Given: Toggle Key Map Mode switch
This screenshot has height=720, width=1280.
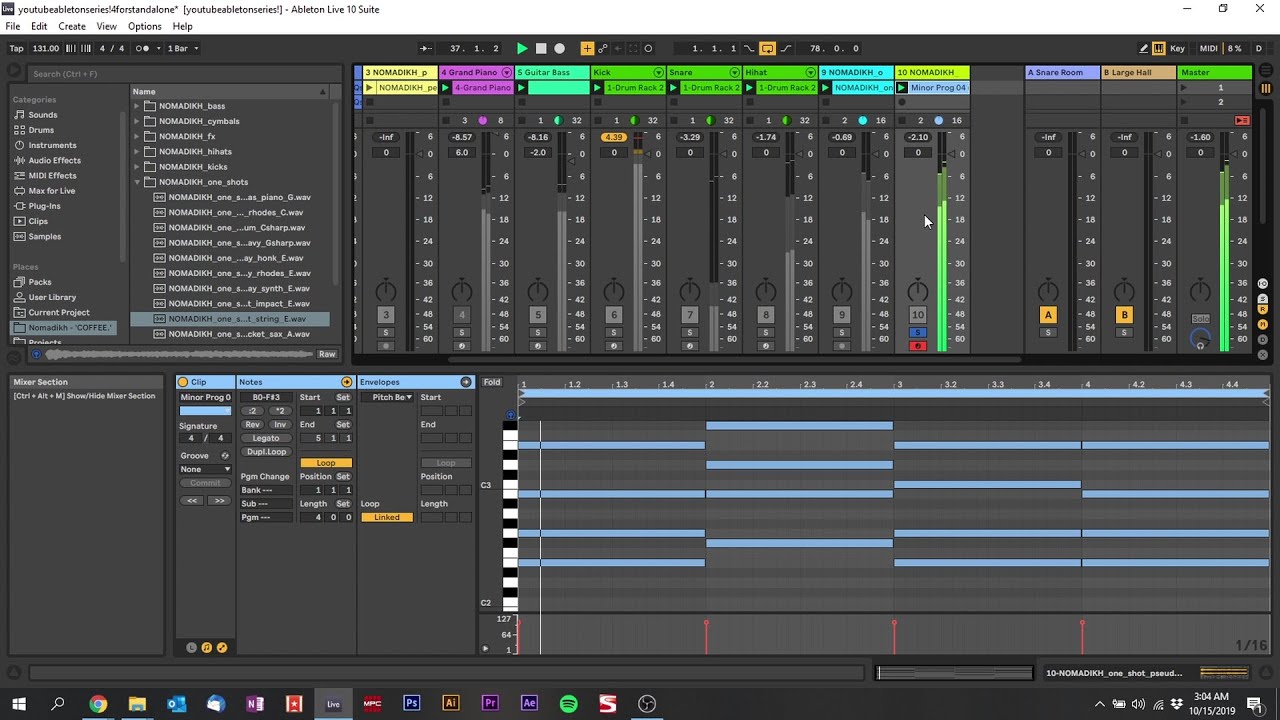Looking at the screenshot, I should (x=1178, y=48).
